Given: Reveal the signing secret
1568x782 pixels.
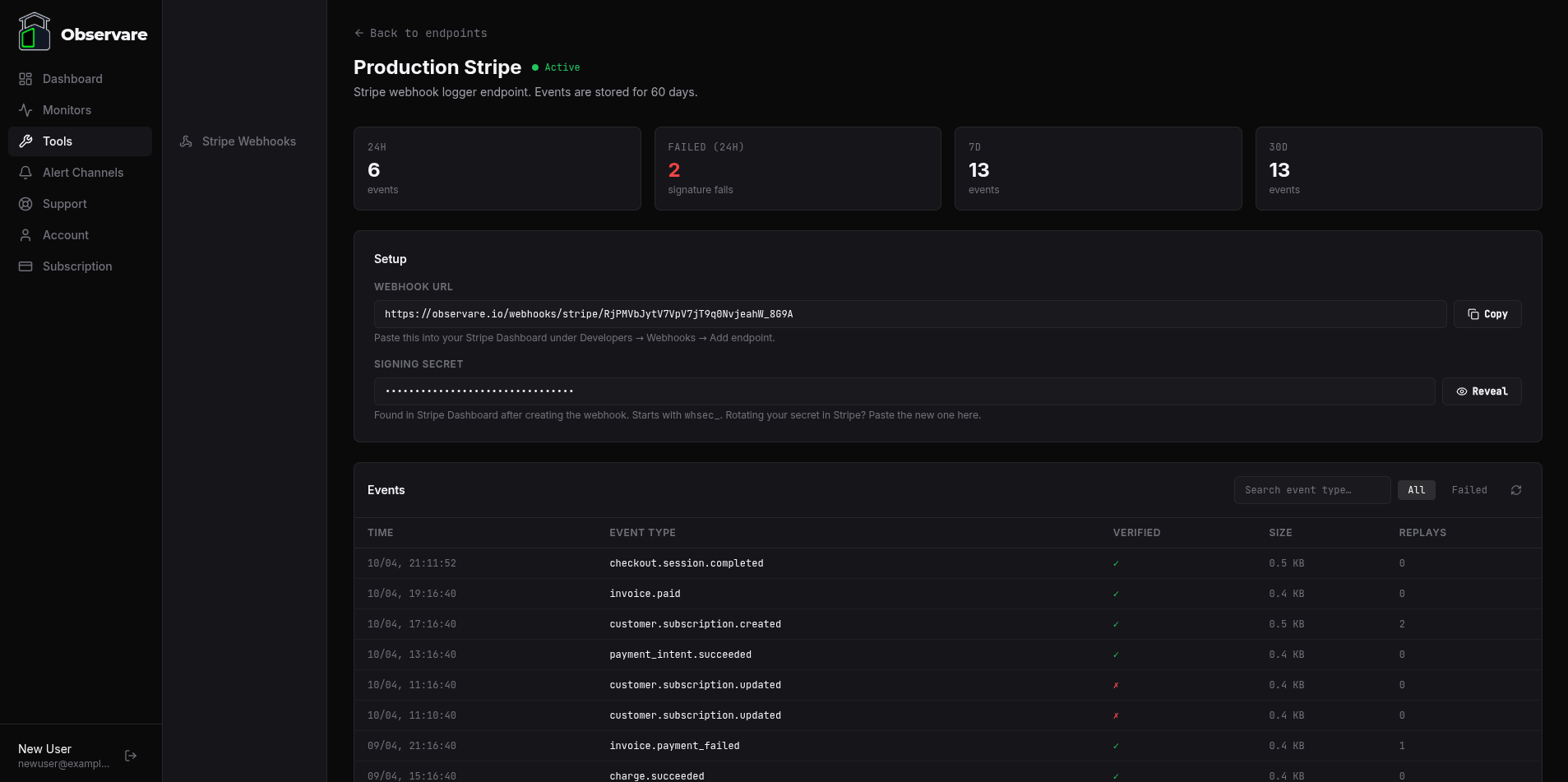Looking at the screenshot, I should (1482, 391).
